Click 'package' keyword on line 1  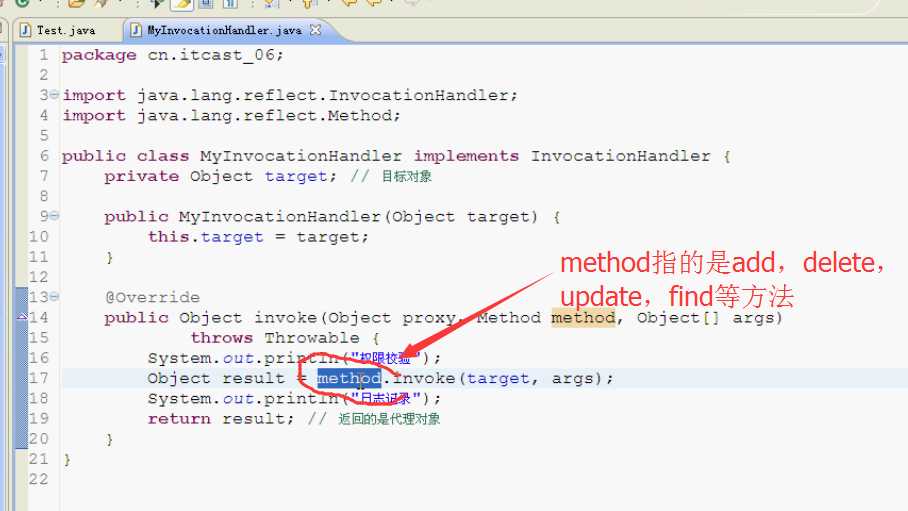[x=99, y=55]
